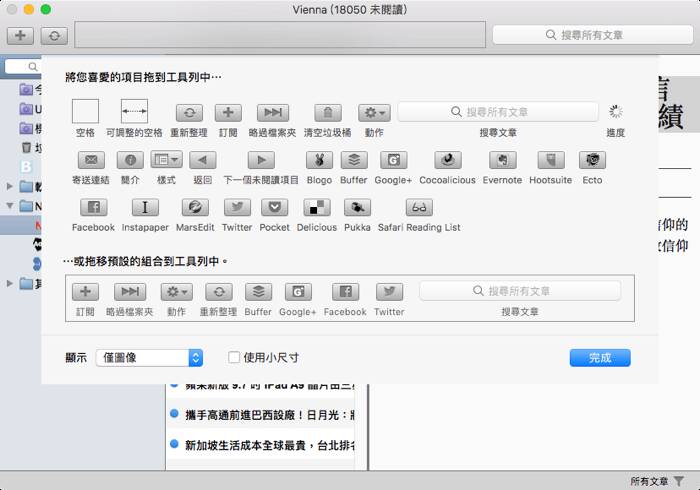
Task: Open the 樣式 style dropdown icon
Action: (166, 160)
